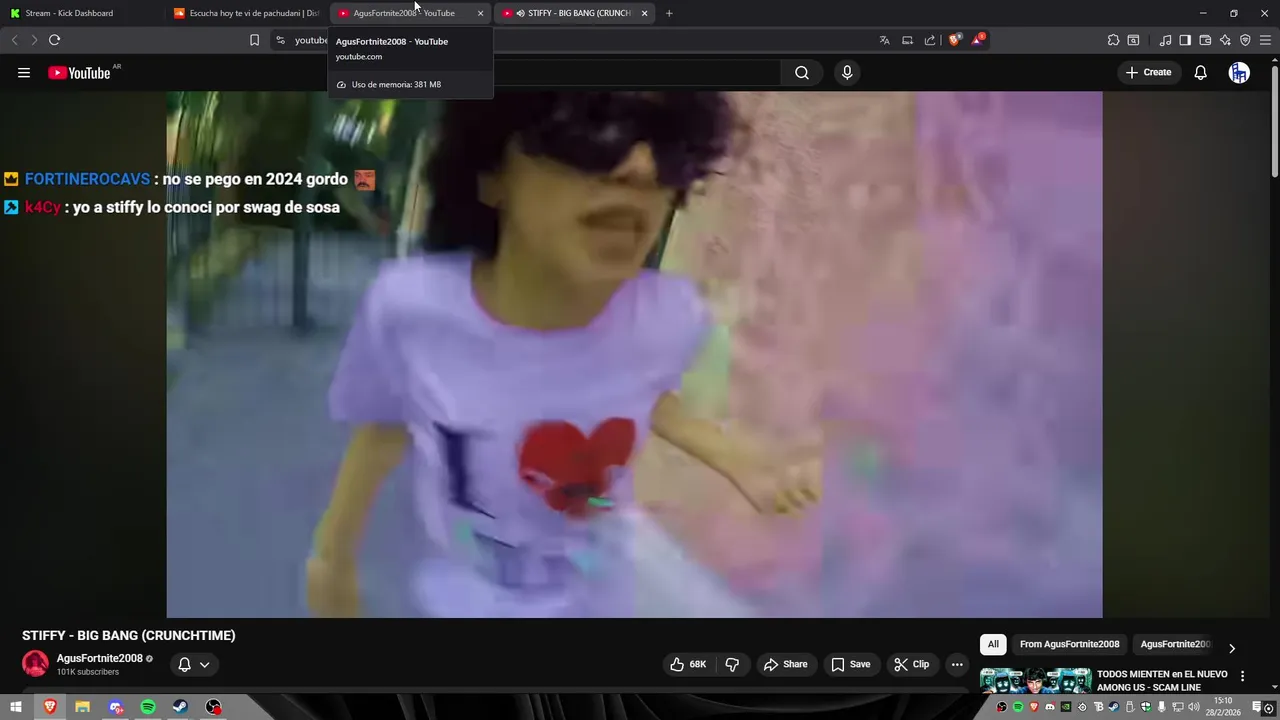Open Spotify from the taskbar

(148, 707)
